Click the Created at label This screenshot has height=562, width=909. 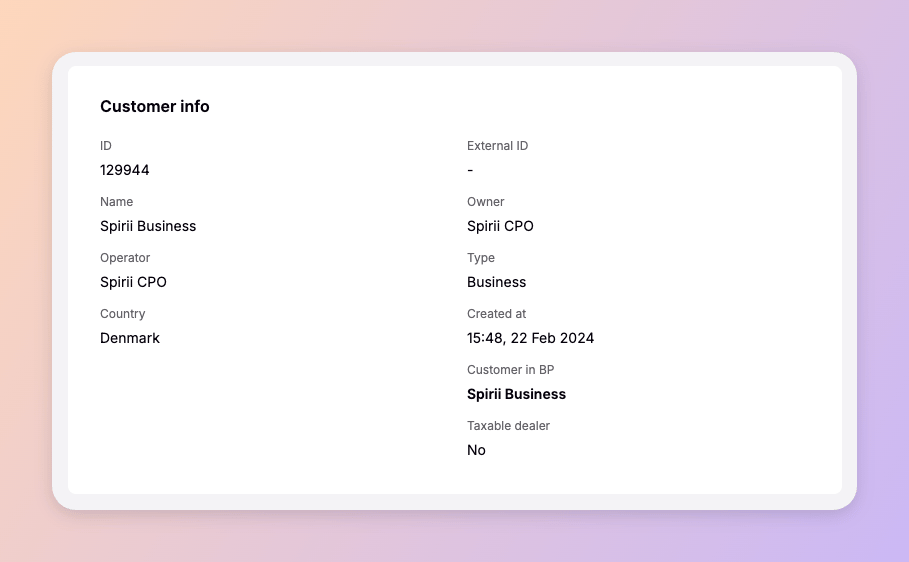496,314
